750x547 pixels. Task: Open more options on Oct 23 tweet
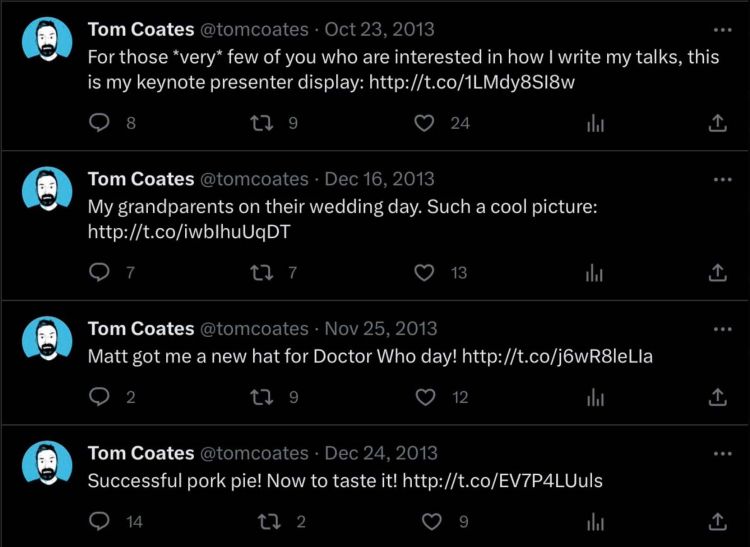coord(722,30)
